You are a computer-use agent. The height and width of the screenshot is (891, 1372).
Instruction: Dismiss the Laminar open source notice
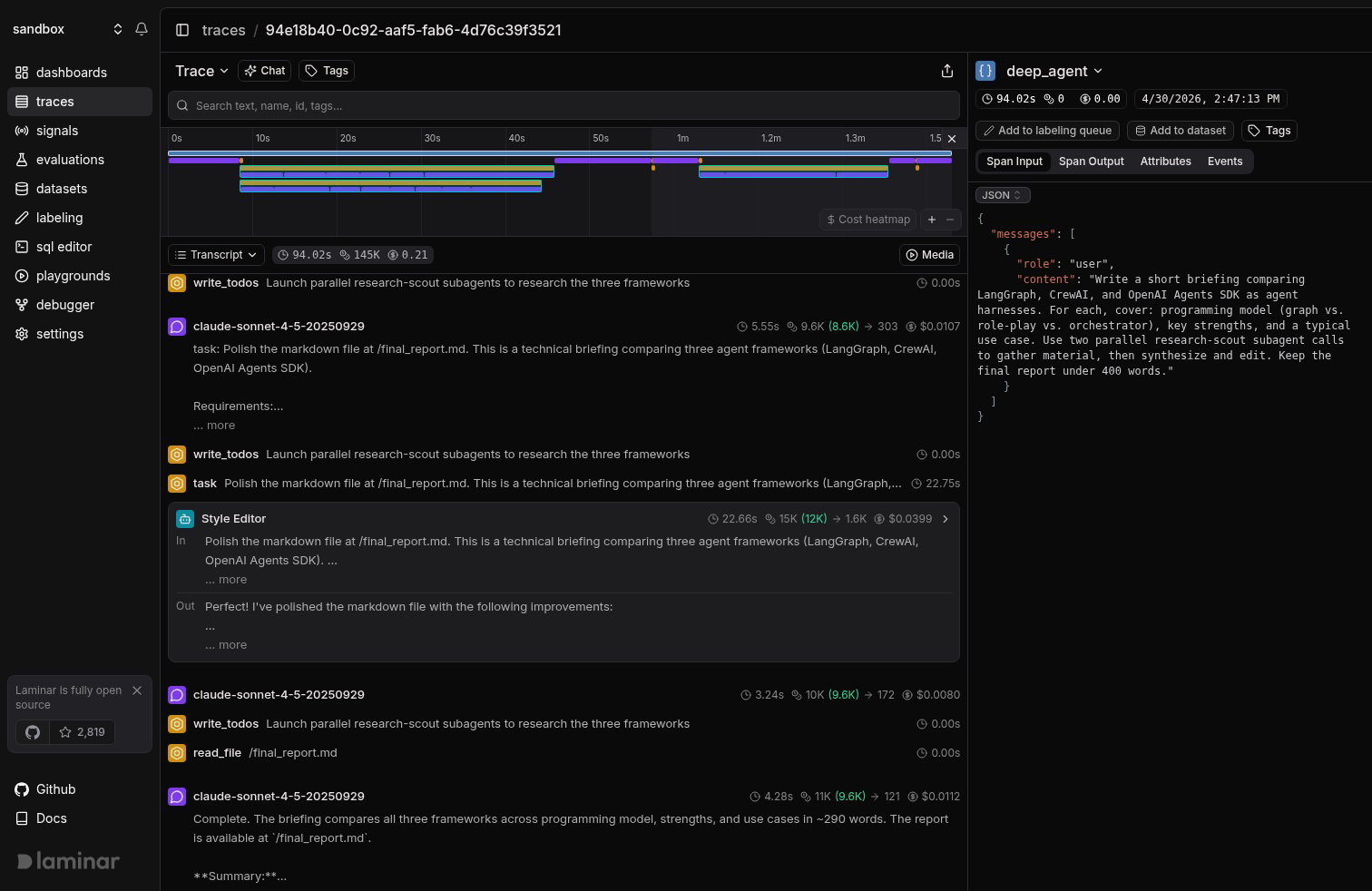coord(137,690)
